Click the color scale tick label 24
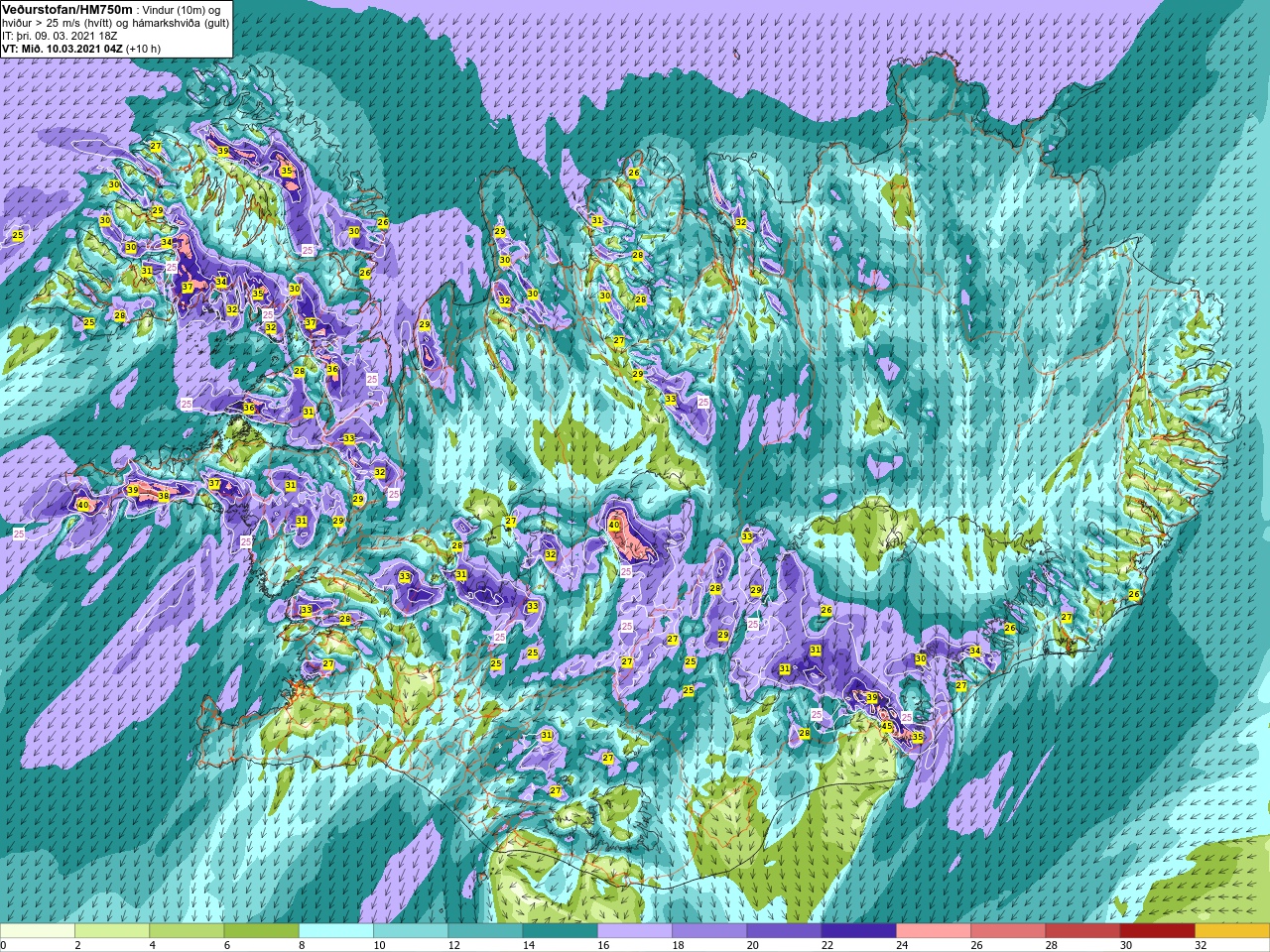This screenshot has height=952, width=1270. 902,945
